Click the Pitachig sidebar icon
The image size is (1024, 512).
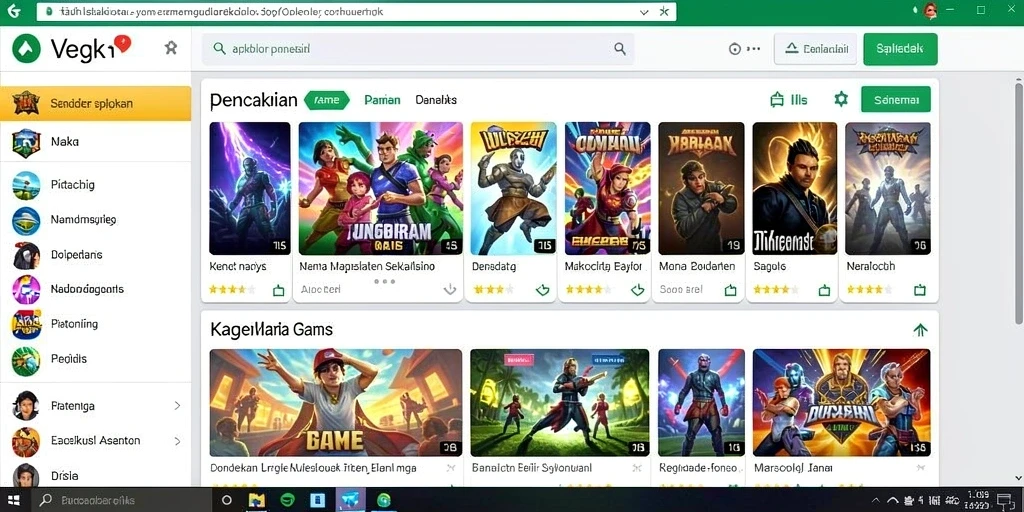pos(26,185)
